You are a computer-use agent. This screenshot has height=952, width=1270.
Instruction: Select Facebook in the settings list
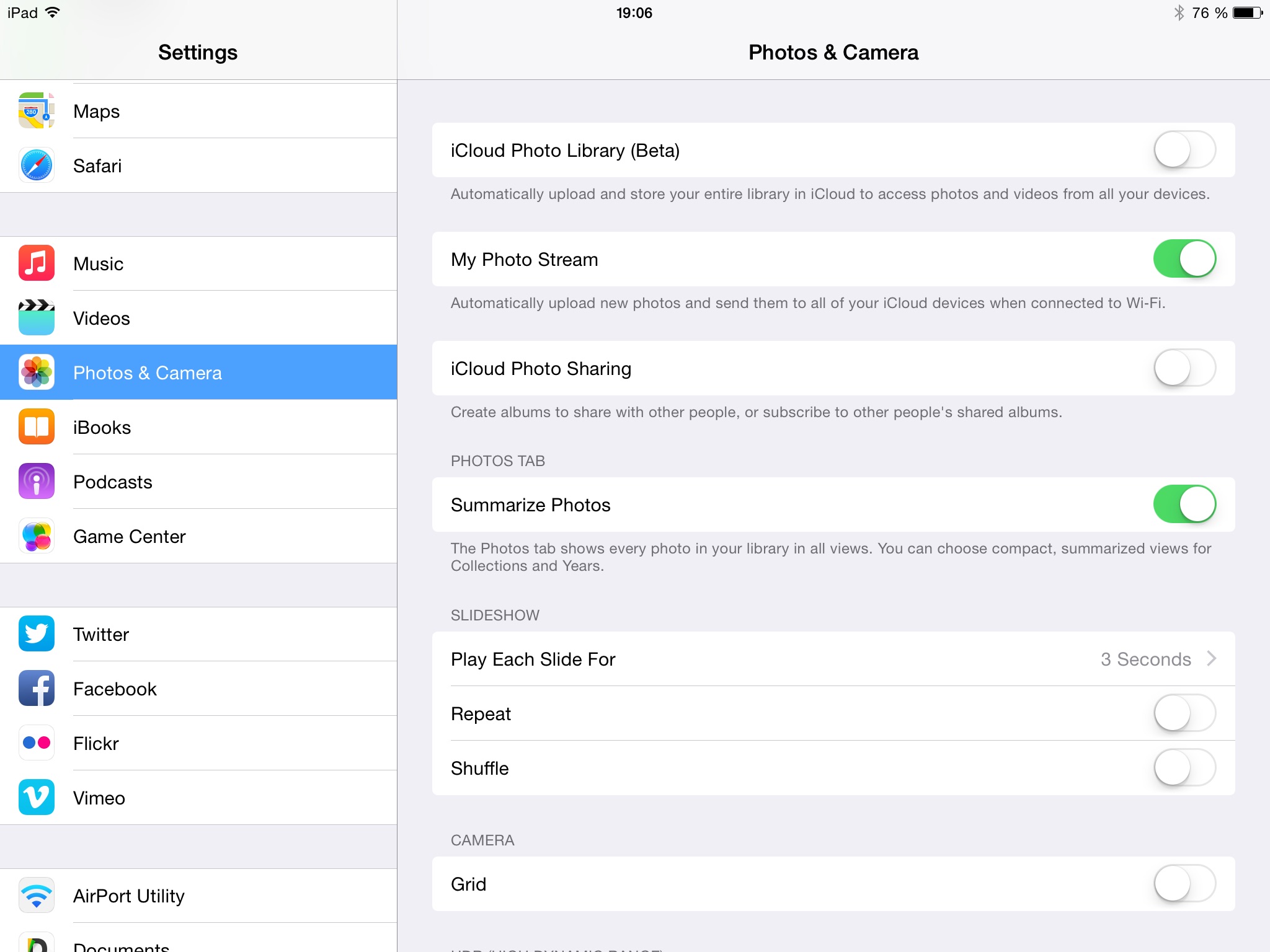tap(198, 689)
